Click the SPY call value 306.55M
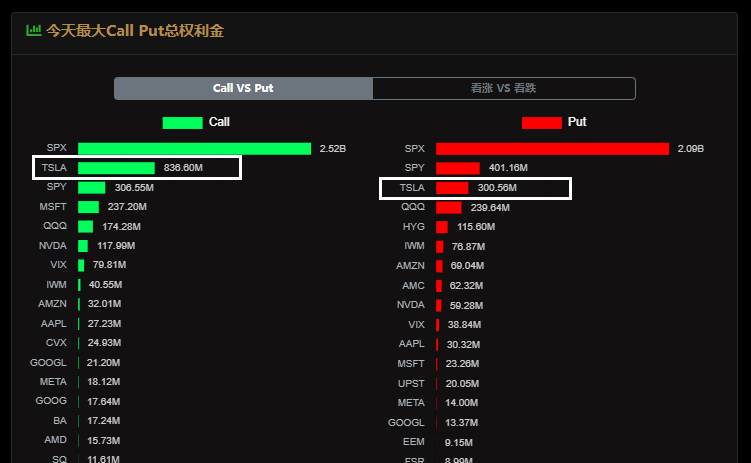 point(134,188)
